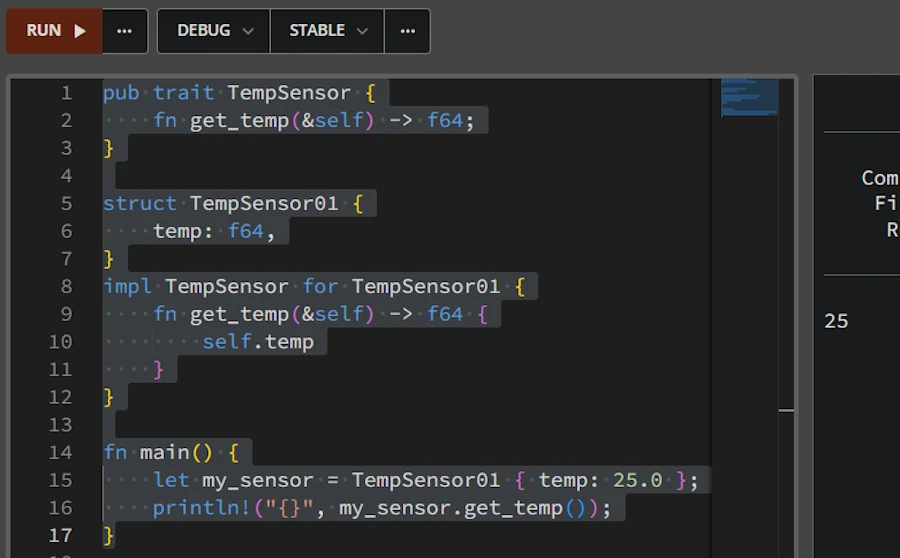Click line number 17 in the gutter

click(61, 536)
